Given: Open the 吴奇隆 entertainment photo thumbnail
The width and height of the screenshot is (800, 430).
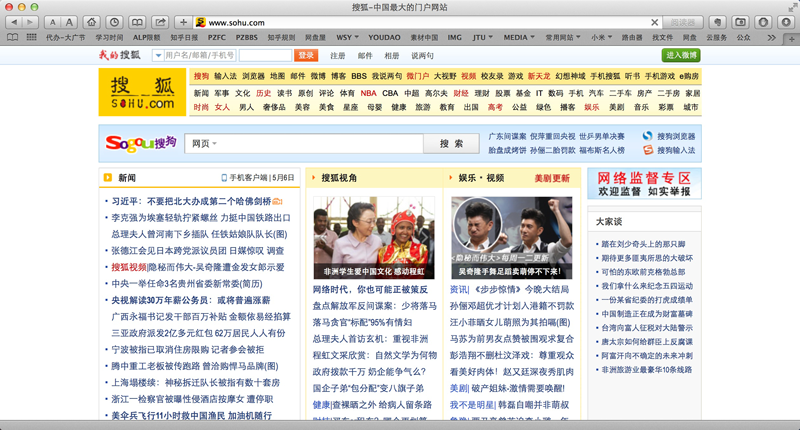Looking at the screenshot, I should 511,237.
